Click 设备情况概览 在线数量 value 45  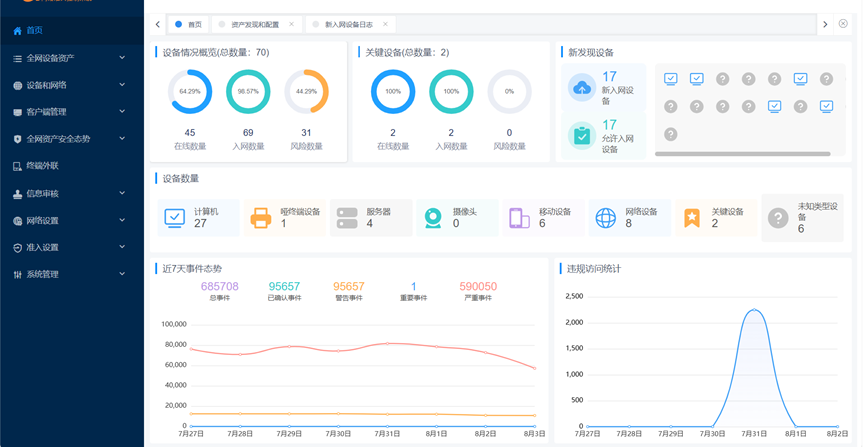pos(190,133)
